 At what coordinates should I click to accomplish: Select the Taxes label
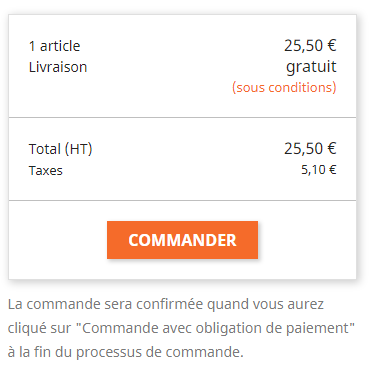[x=46, y=171]
